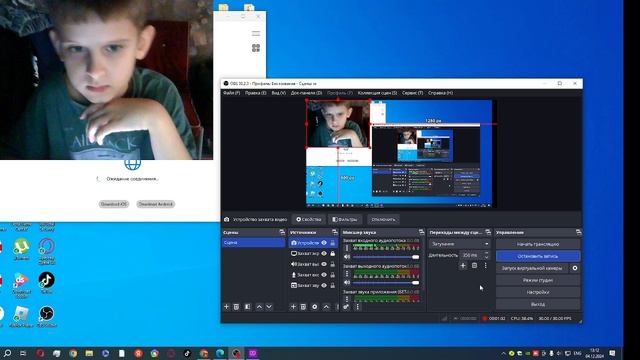Click the Stop Recording button
Viewport: 640px width, 360px height.
point(538,256)
